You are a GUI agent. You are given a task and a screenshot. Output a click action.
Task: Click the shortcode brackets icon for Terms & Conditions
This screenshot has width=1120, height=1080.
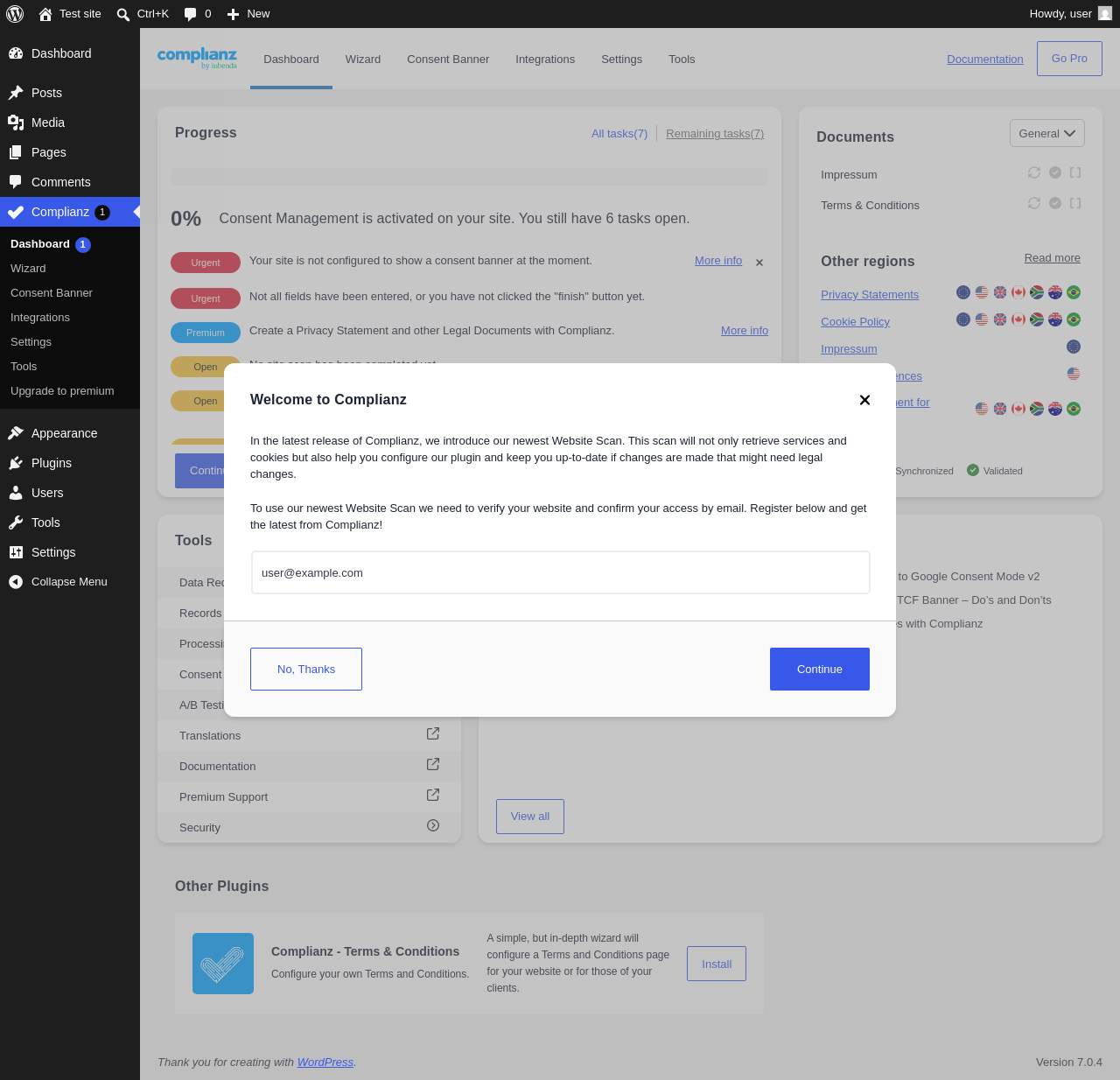(1075, 203)
